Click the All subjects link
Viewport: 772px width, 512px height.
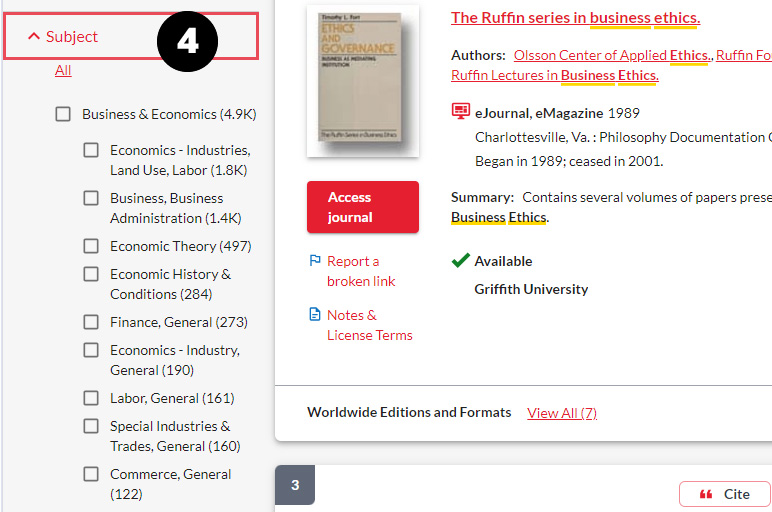tap(63, 70)
